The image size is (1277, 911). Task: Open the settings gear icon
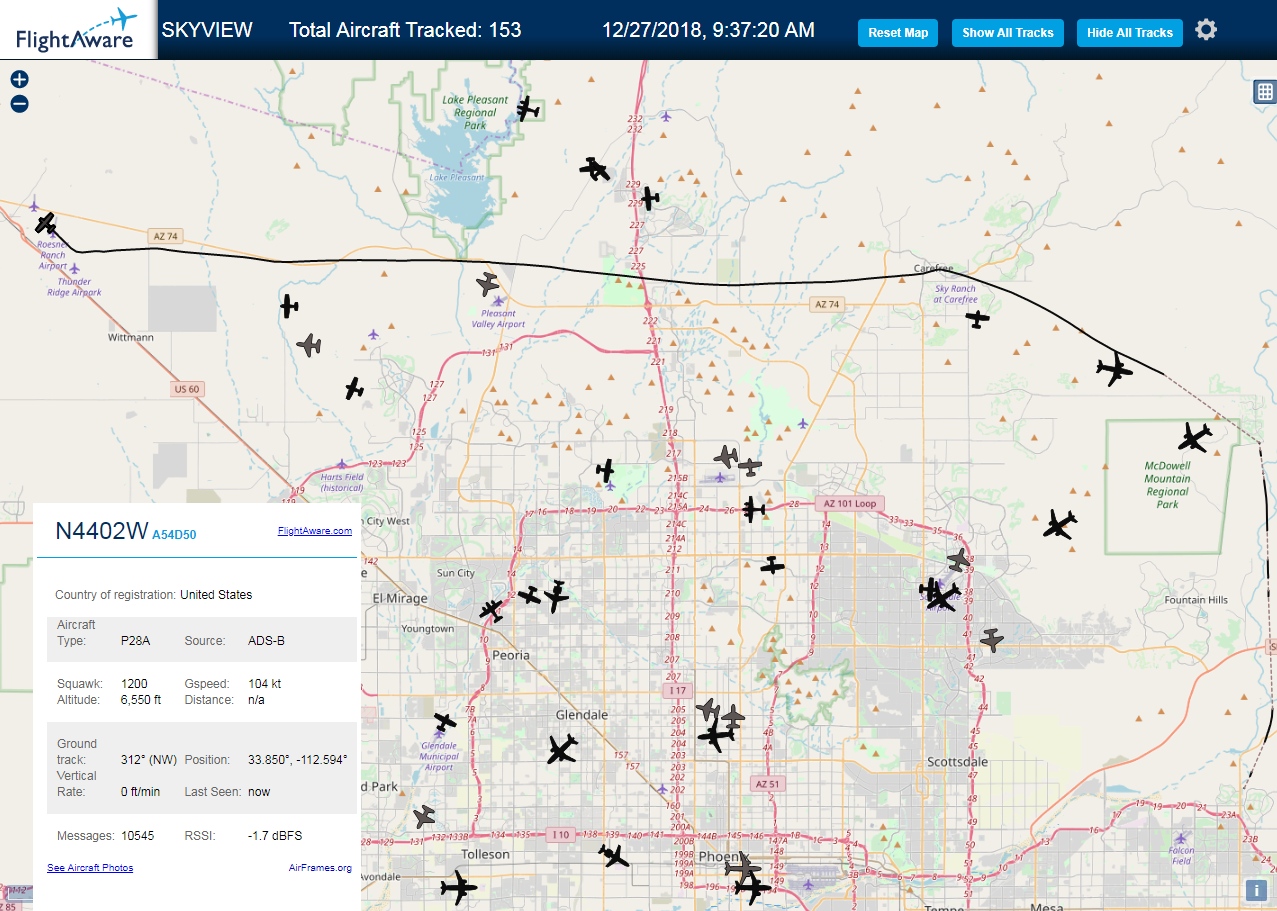point(1206,30)
